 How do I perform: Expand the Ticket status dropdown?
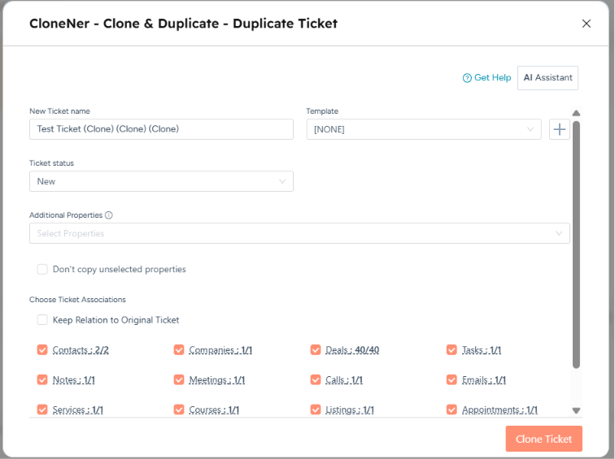(161, 181)
